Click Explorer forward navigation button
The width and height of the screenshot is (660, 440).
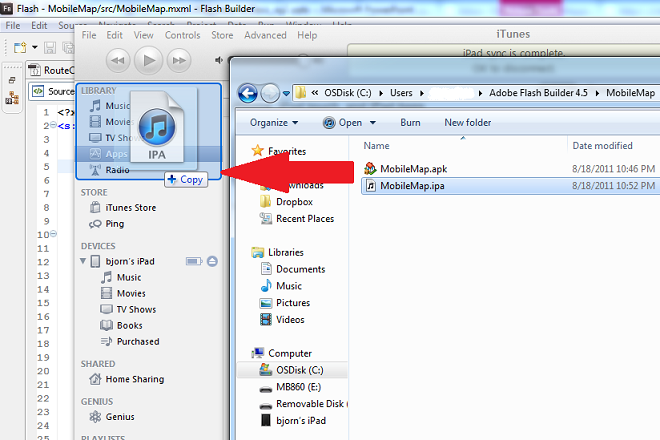coord(270,93)
